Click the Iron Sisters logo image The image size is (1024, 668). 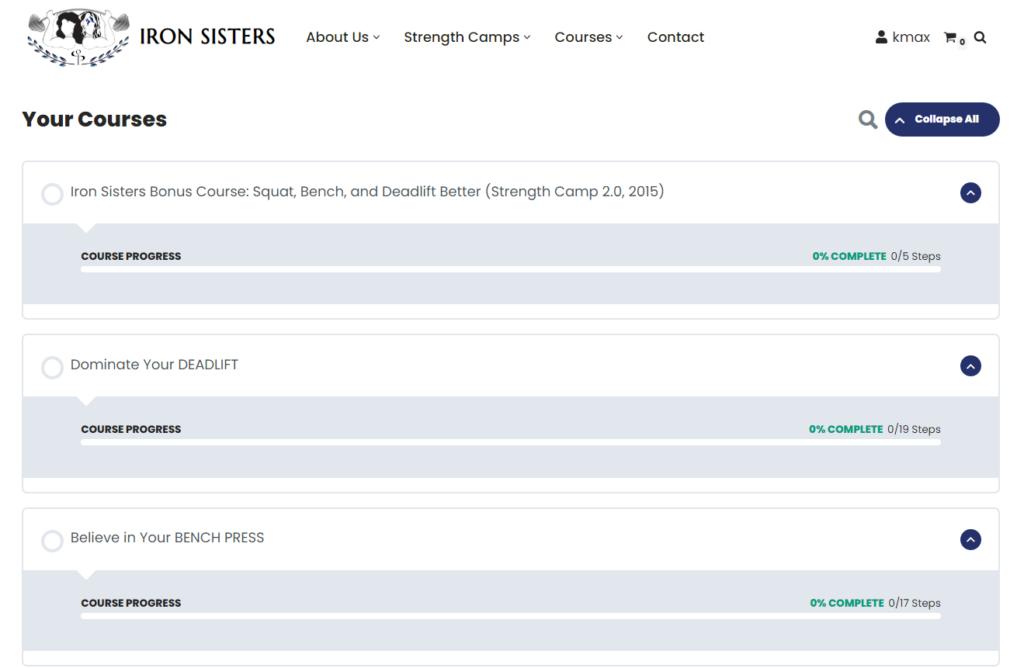click(78, 37)
